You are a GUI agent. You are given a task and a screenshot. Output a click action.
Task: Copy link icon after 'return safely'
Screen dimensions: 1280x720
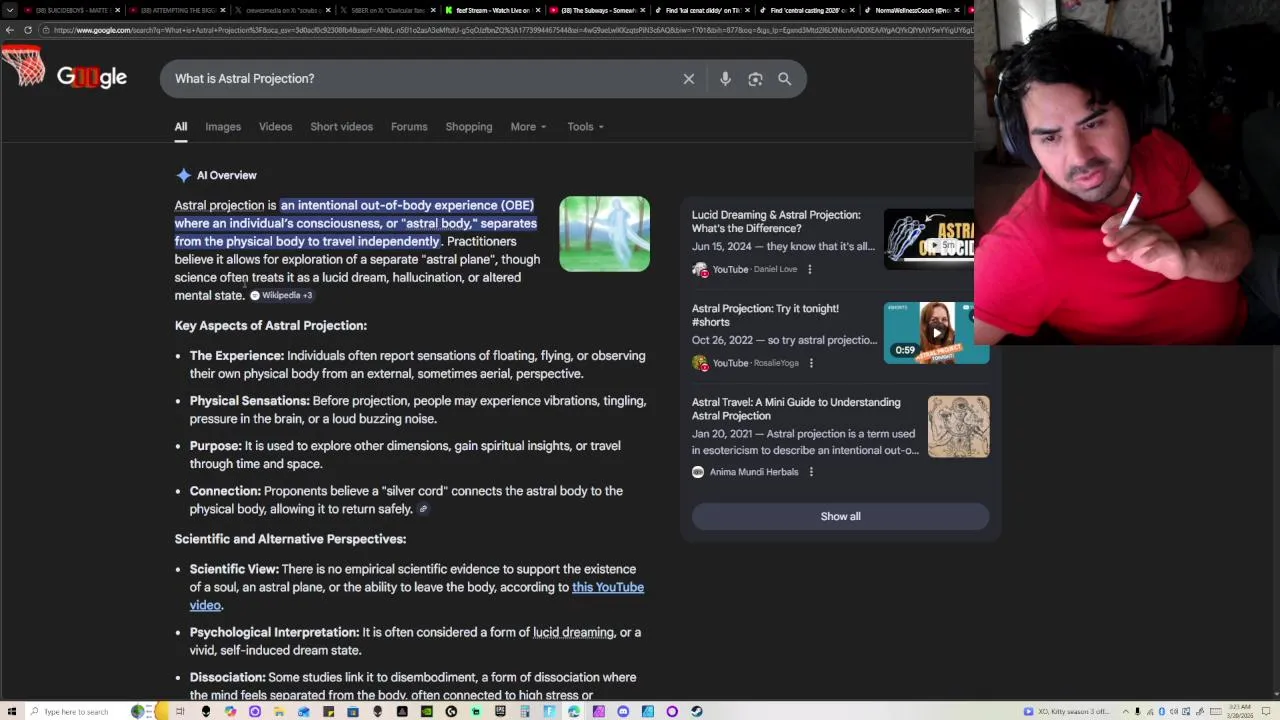click(x=423, y=509)
